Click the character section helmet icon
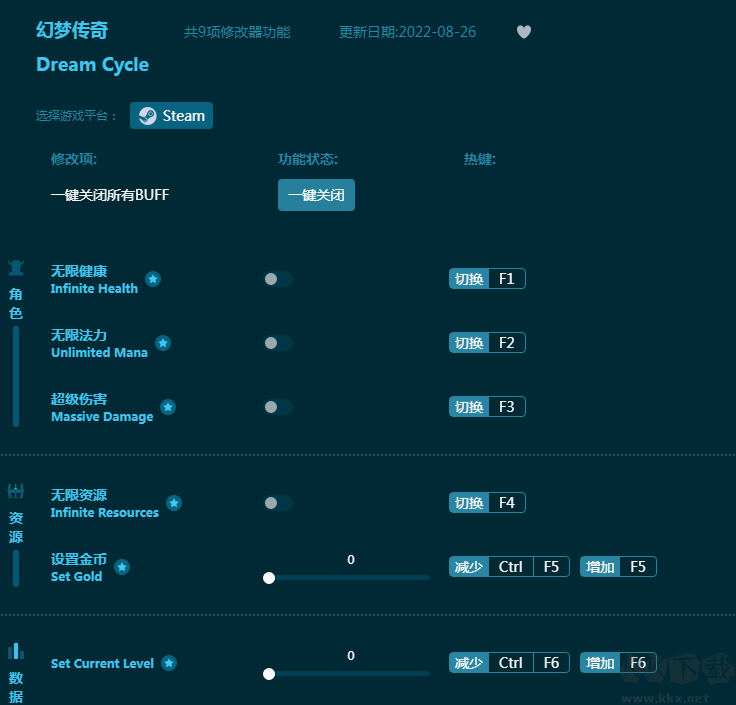 (x=16, y=268)
